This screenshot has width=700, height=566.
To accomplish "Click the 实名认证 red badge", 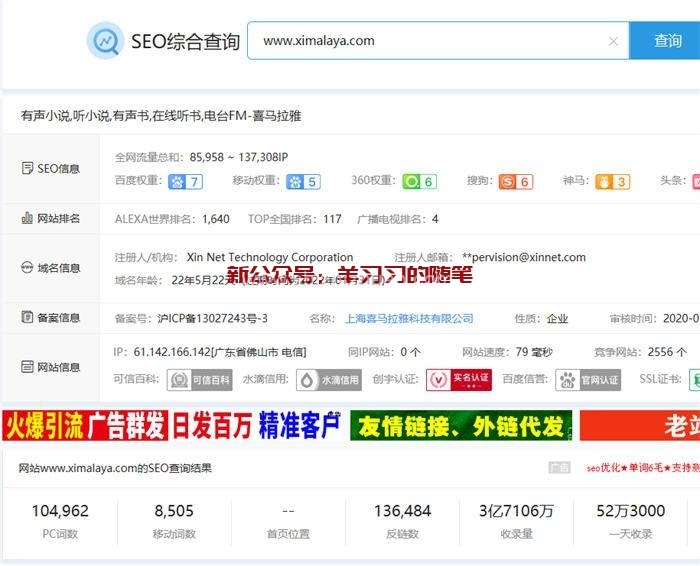I will point(459,380).
